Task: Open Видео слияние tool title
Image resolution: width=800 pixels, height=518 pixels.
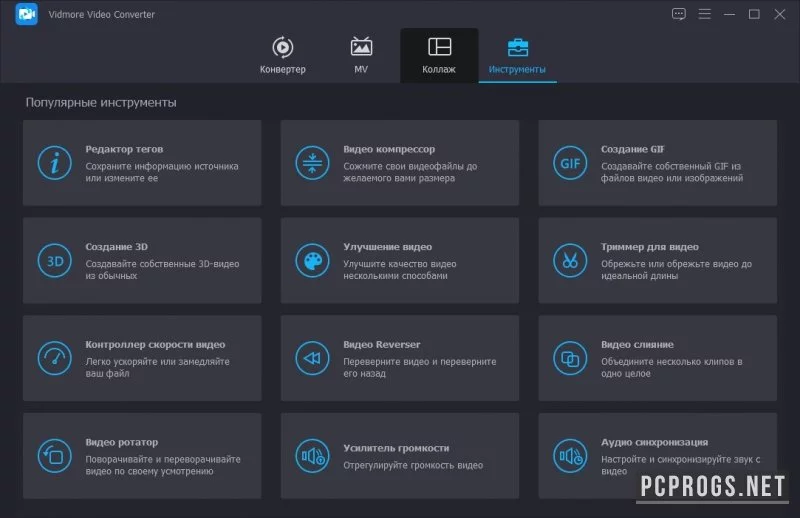Action: (x=637, y=344)
